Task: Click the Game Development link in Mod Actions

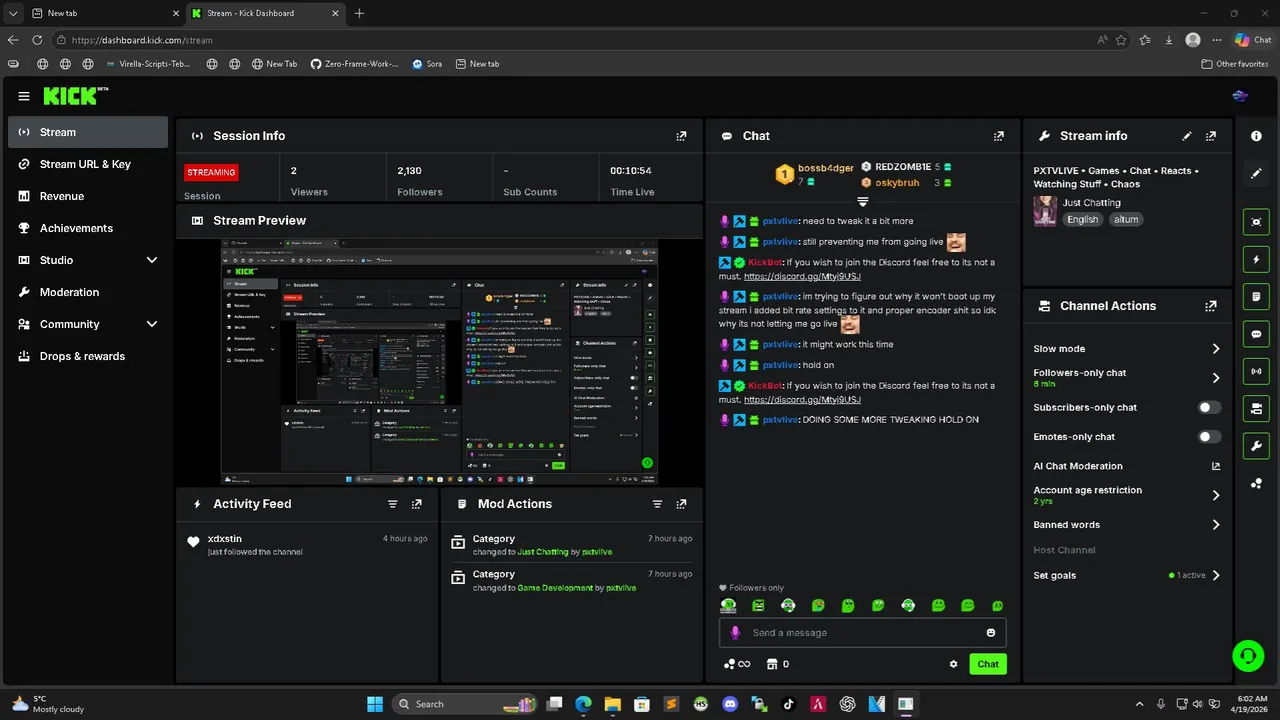Action: click(555, 588)
